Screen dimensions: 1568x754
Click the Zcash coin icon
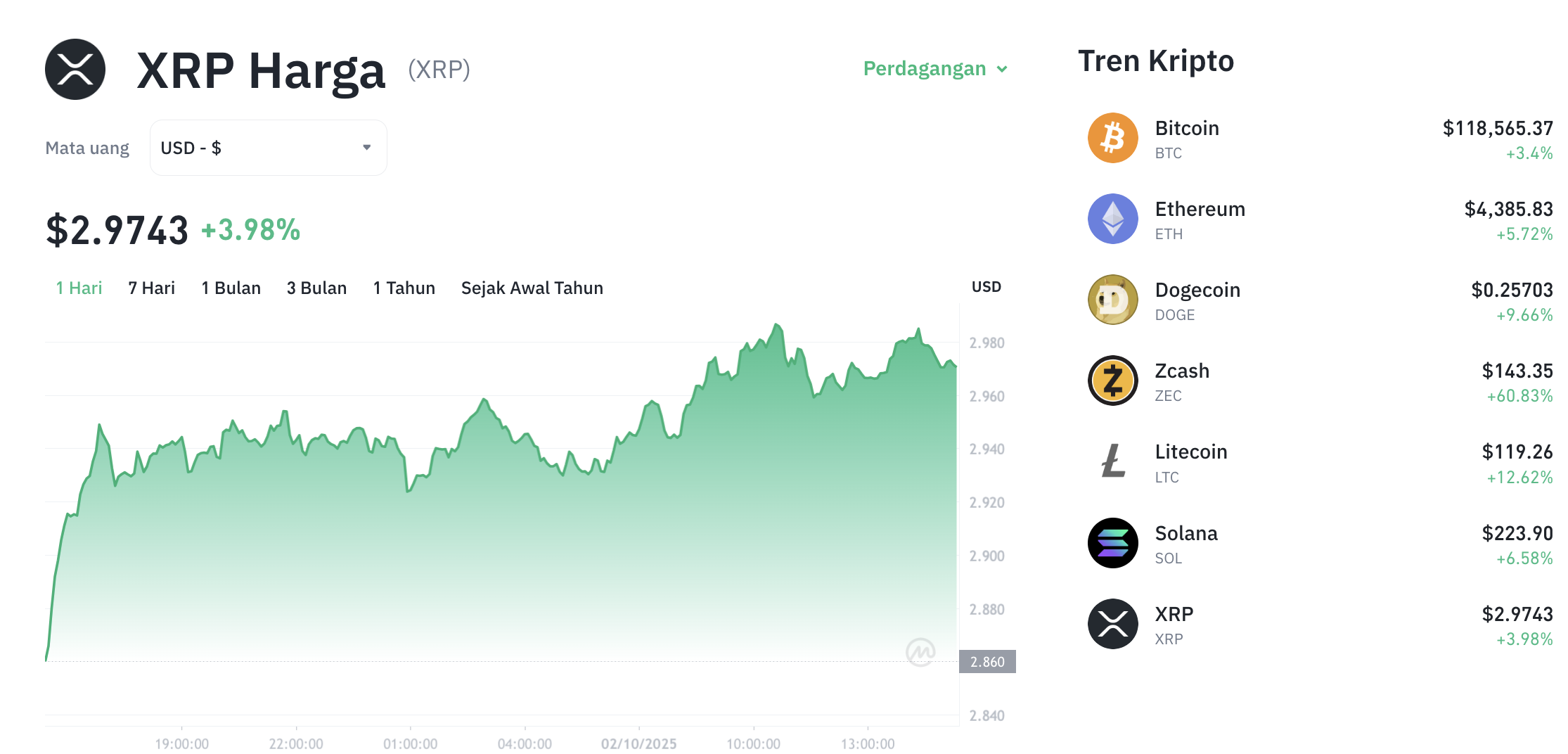1112,381
